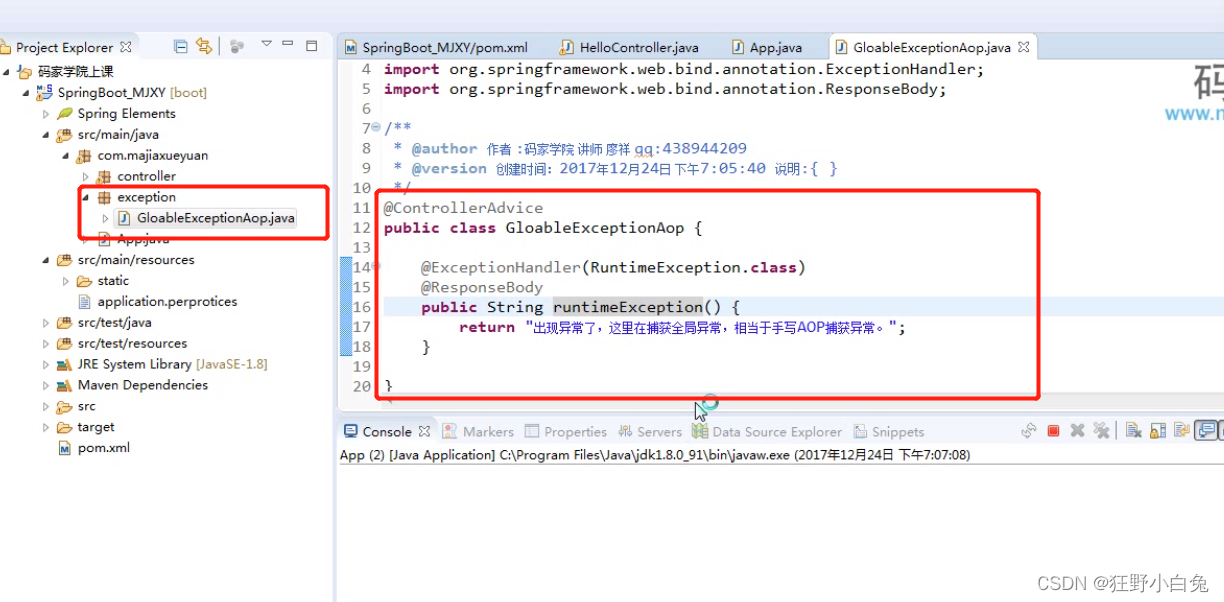Expand src/test/java folder

(46, 323)
